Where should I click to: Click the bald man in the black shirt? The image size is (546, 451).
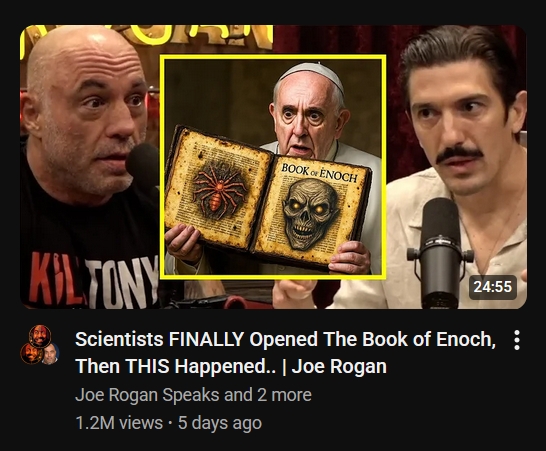pos(87,167)
